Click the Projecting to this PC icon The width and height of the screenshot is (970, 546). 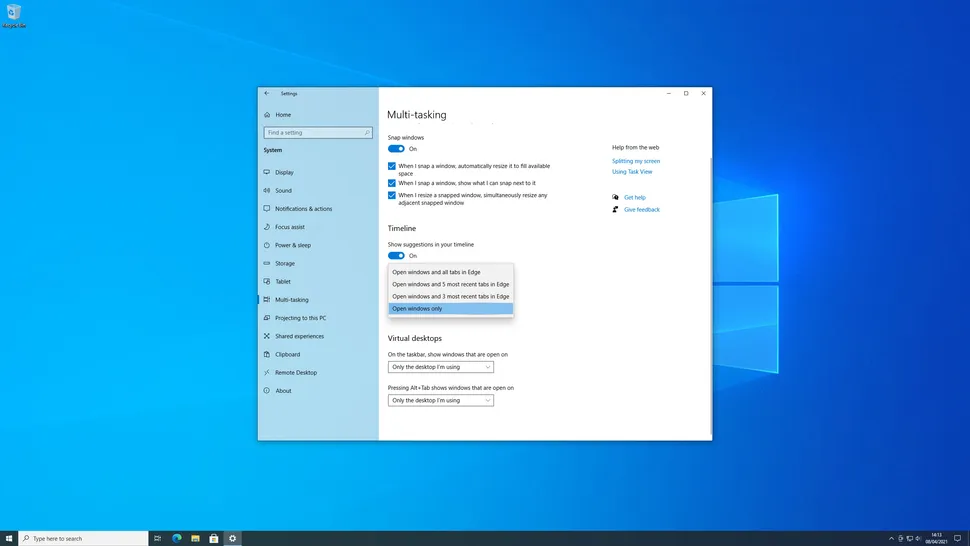click(267, 318)
